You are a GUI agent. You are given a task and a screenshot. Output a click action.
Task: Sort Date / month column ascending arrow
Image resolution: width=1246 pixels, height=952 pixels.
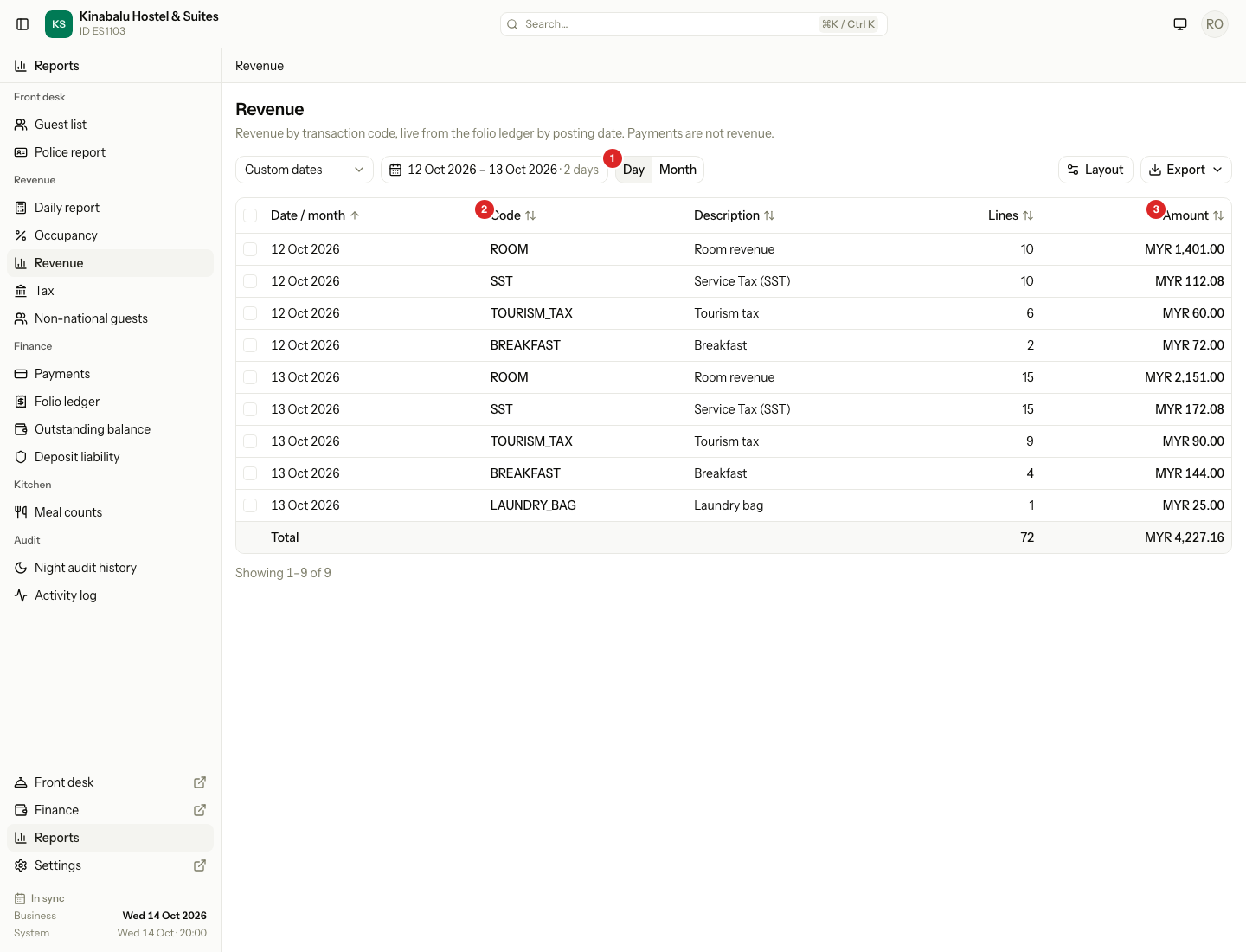click(355, 215)
